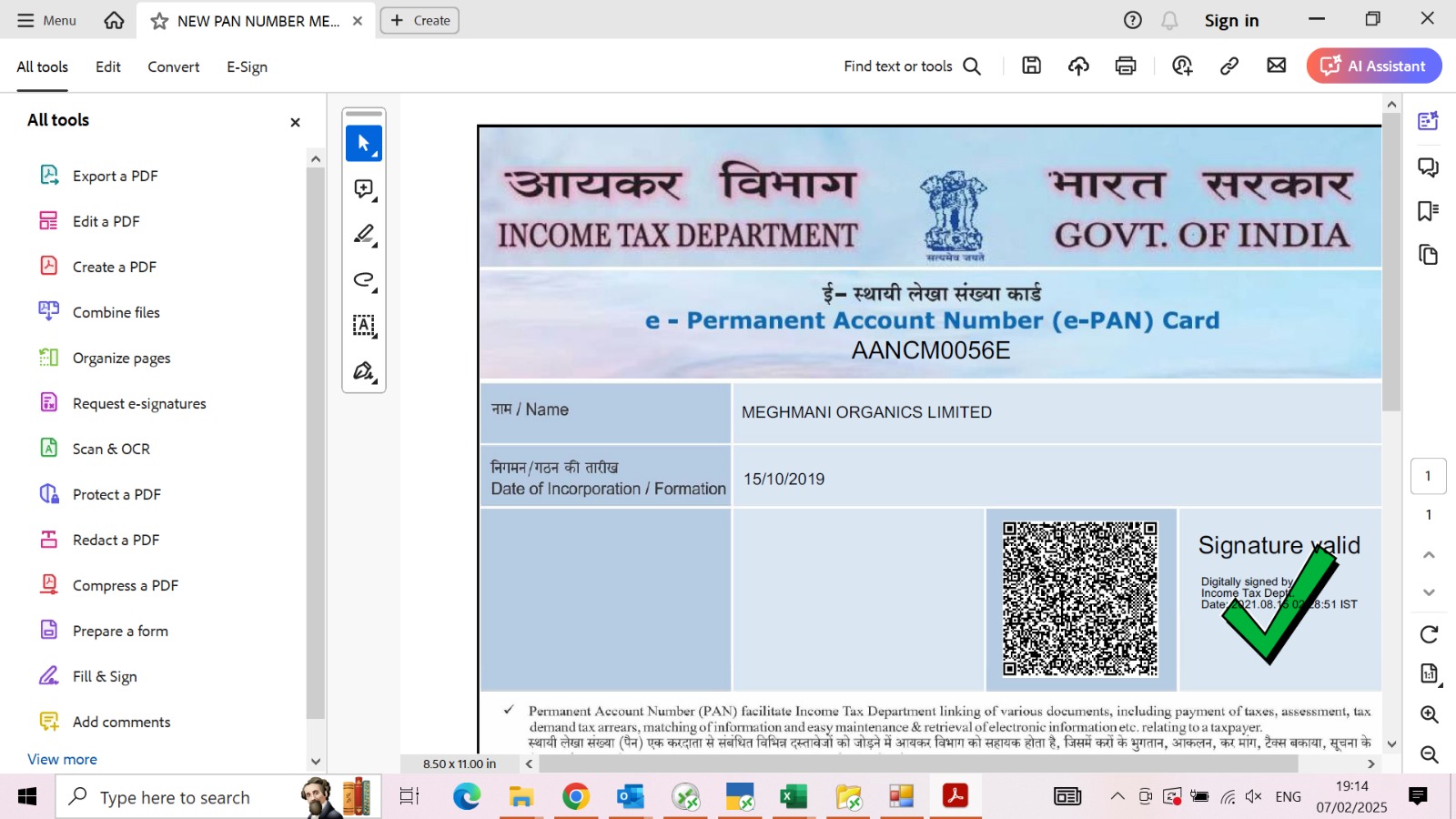1456x819 pixels.
Task: Select the arrow selection tool
Action: tap(364, 144)
